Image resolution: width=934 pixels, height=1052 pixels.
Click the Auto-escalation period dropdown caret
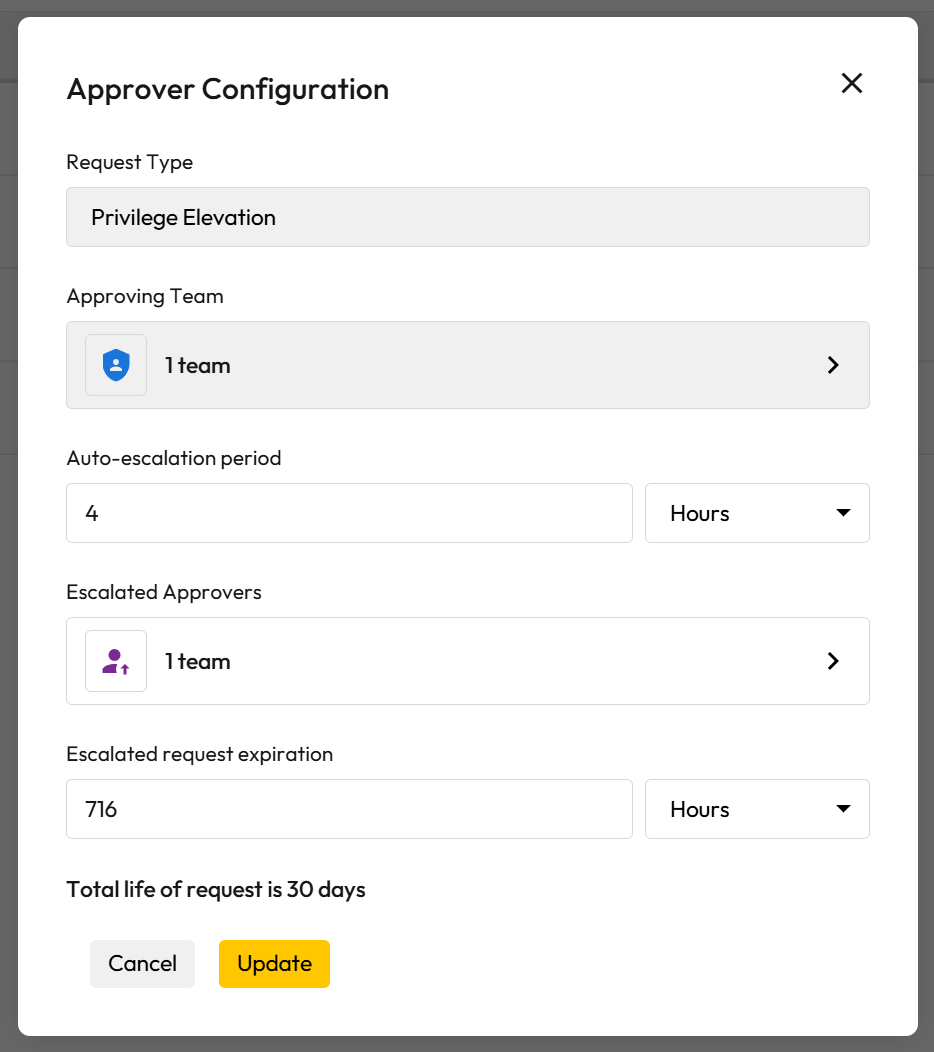click(842, 513)
